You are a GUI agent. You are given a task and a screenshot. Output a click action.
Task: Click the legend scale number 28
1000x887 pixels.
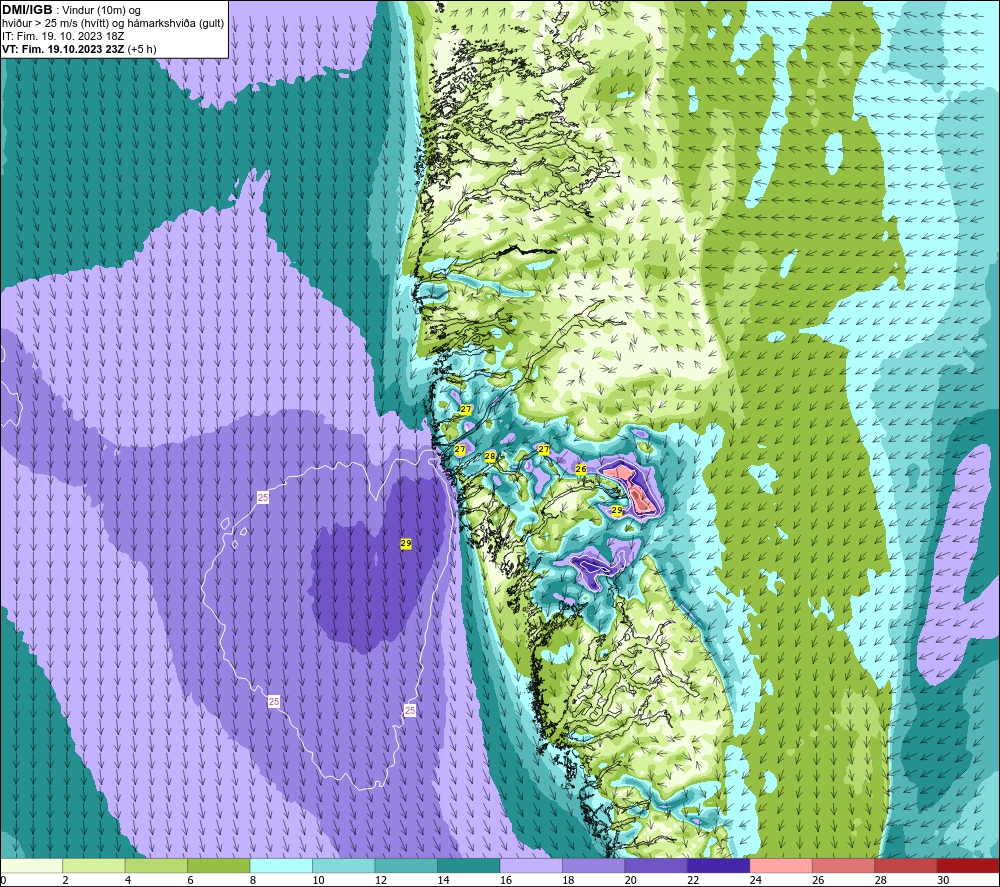(881, 880)
